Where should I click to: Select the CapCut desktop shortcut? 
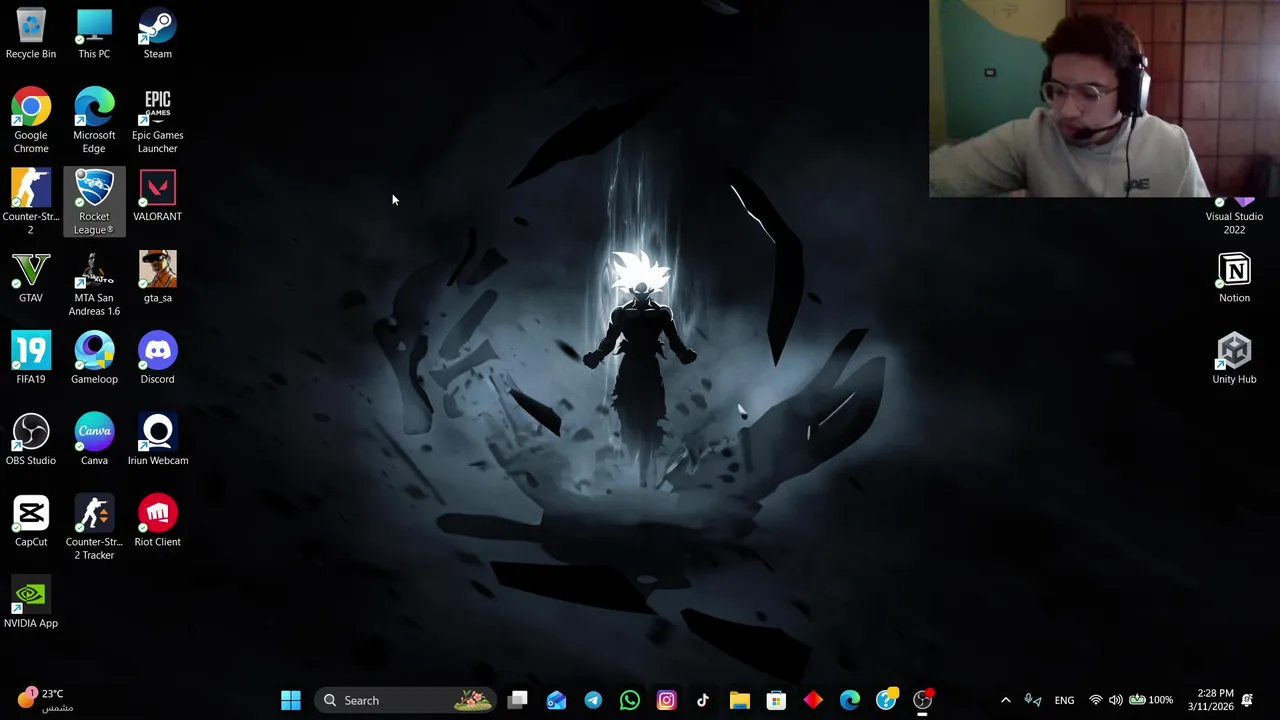pos(31,521)
